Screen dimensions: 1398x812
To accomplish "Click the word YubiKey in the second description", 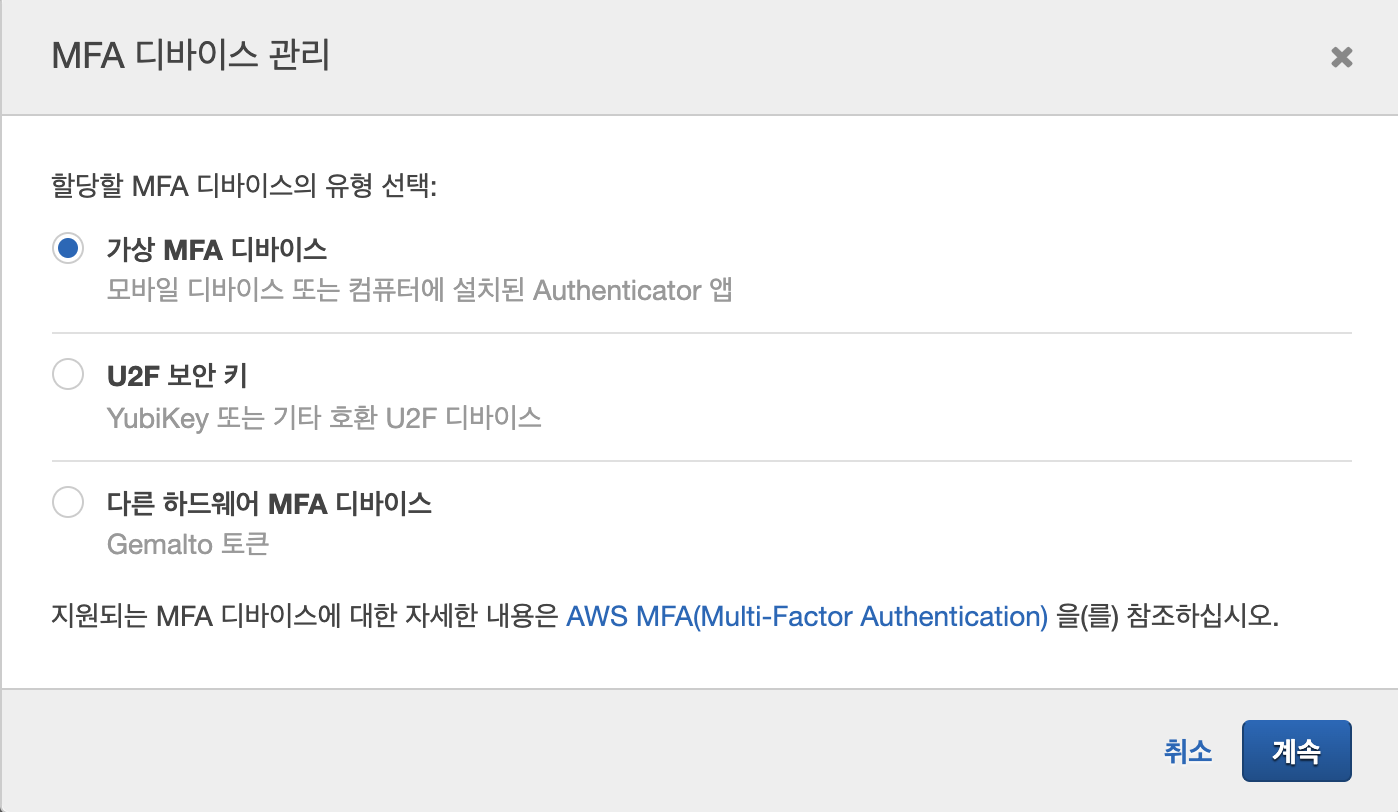I will pos(157,417).
